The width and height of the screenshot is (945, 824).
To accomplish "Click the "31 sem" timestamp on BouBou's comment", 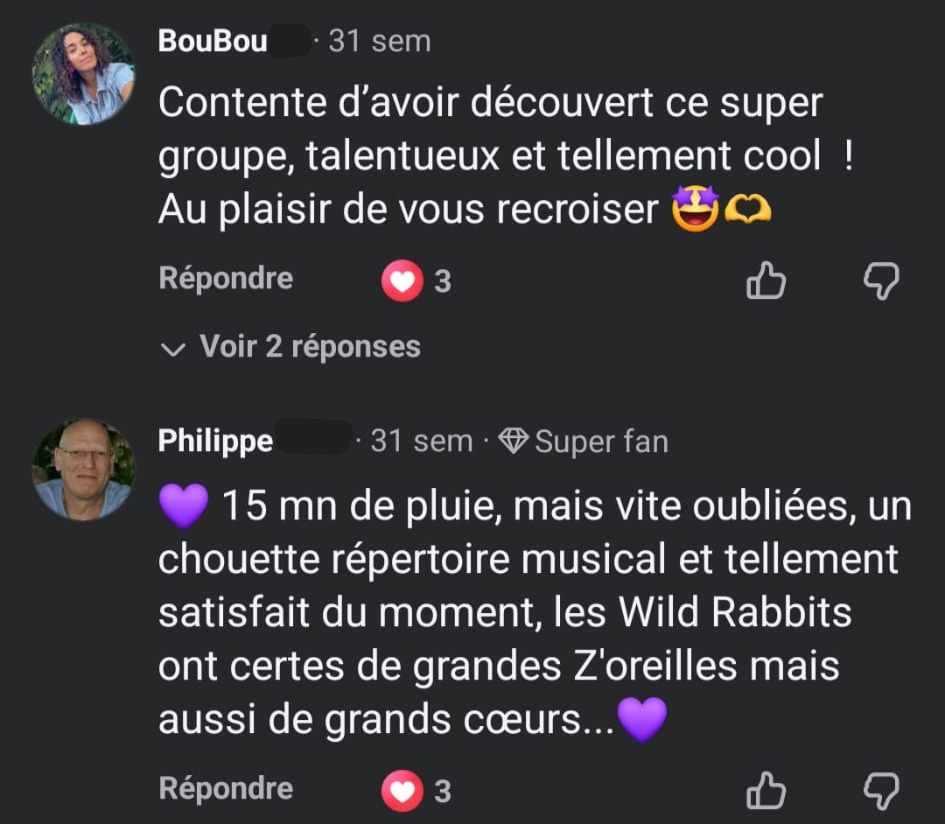I will click(379, 42).
